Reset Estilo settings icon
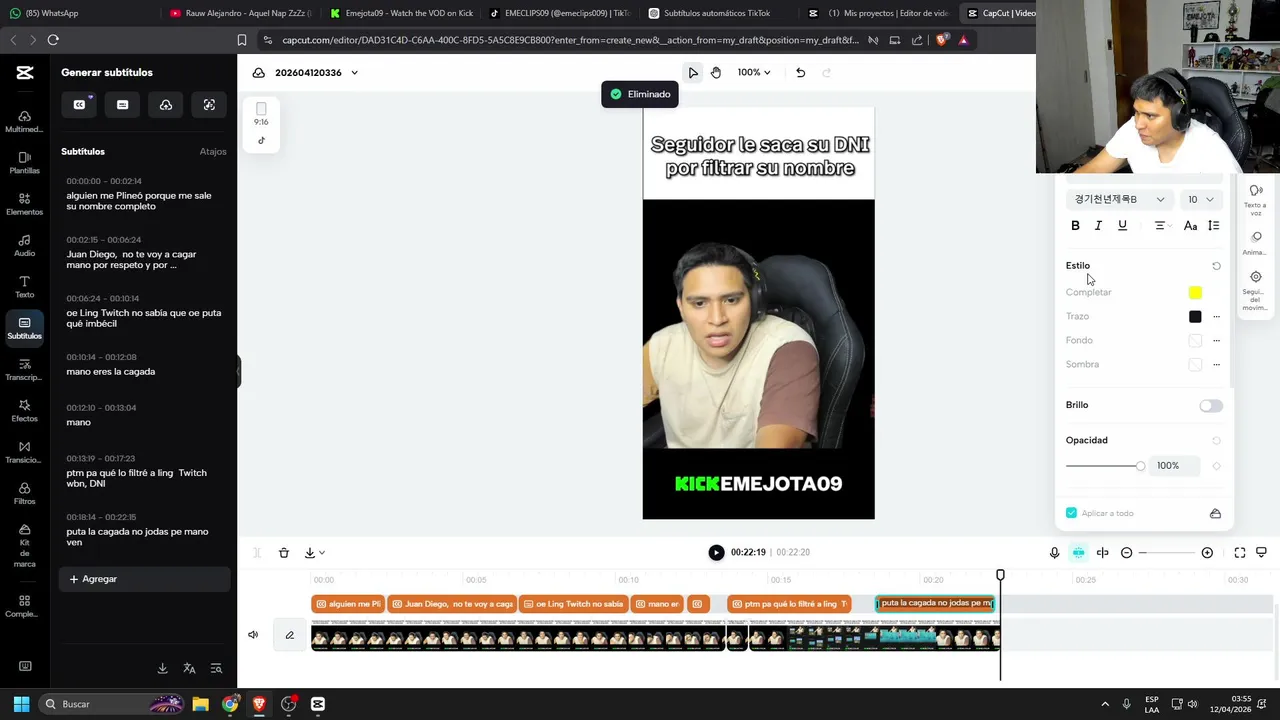1280x720 pixels. click(x=1216, y=266)
